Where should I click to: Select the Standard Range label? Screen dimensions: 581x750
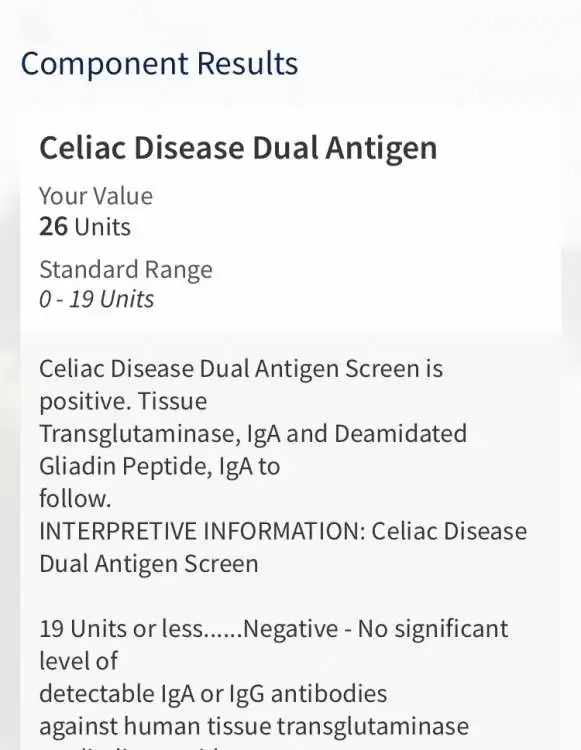(126, 270)
